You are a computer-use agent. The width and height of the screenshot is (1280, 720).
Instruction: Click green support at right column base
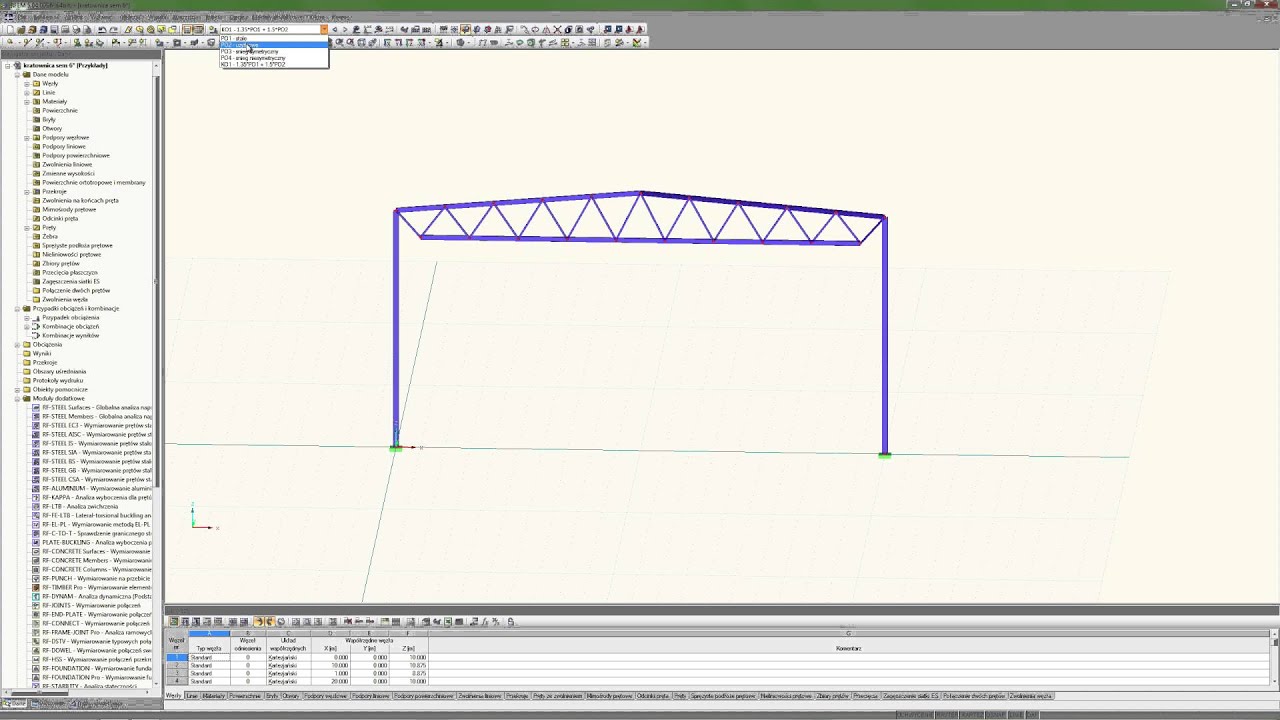[x=884, y=456]
